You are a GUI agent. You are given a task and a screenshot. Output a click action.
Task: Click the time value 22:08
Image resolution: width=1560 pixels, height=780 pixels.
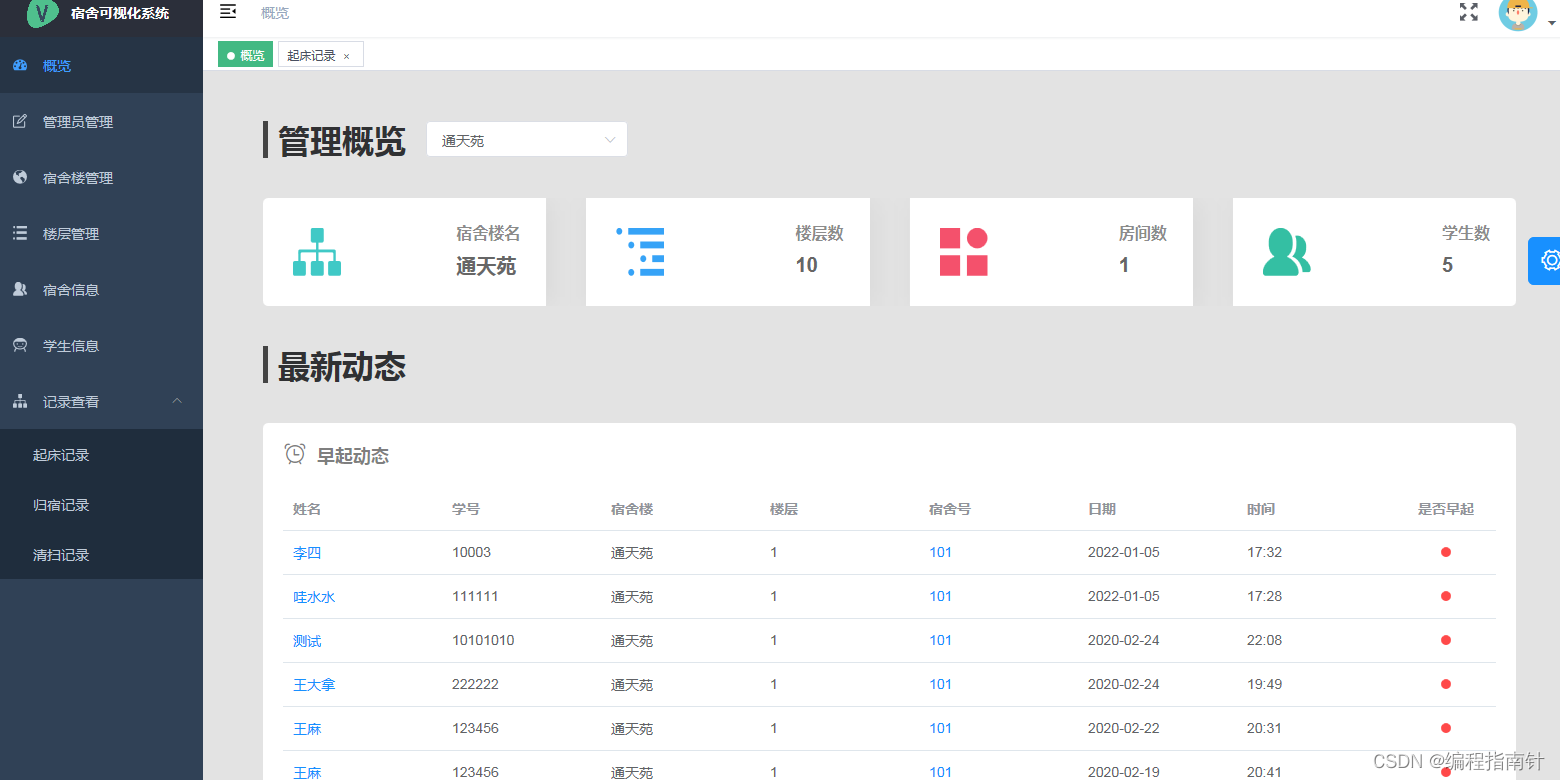click(x=1264, y=640)
